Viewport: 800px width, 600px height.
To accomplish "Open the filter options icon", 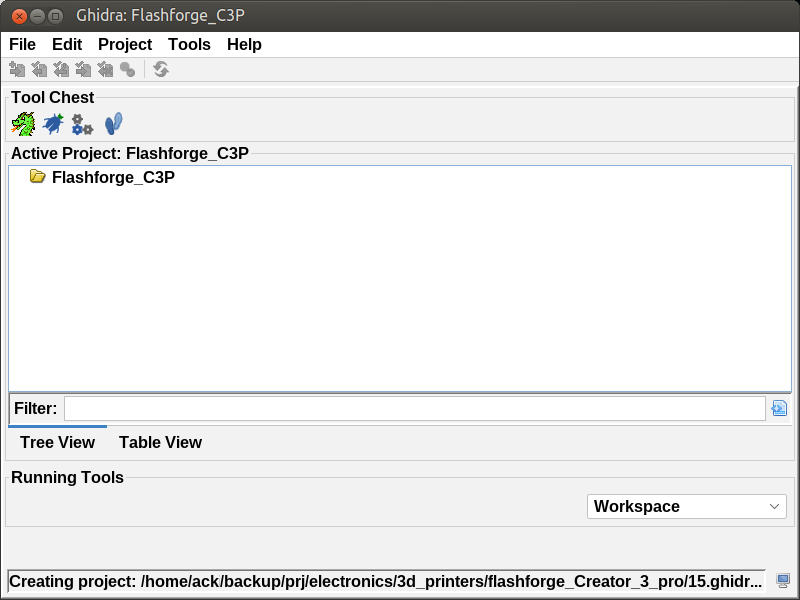I will (x=779, y=408).
